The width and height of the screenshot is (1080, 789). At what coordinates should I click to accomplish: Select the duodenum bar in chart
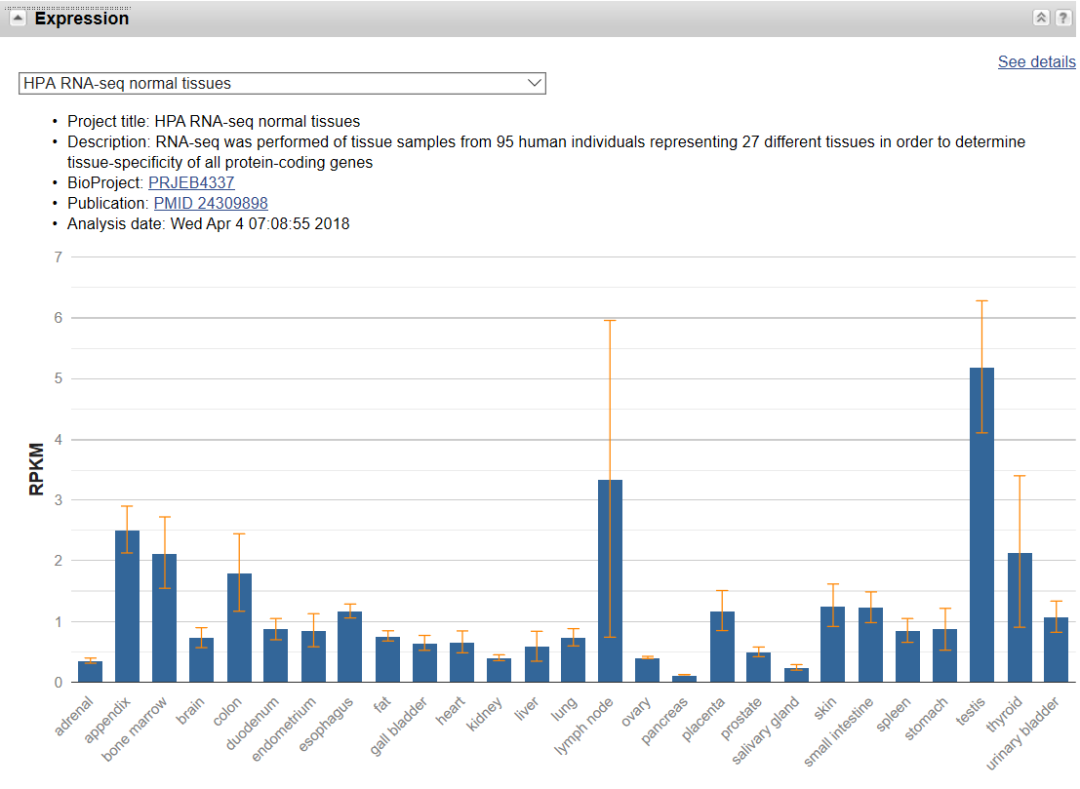click(276, 655)
